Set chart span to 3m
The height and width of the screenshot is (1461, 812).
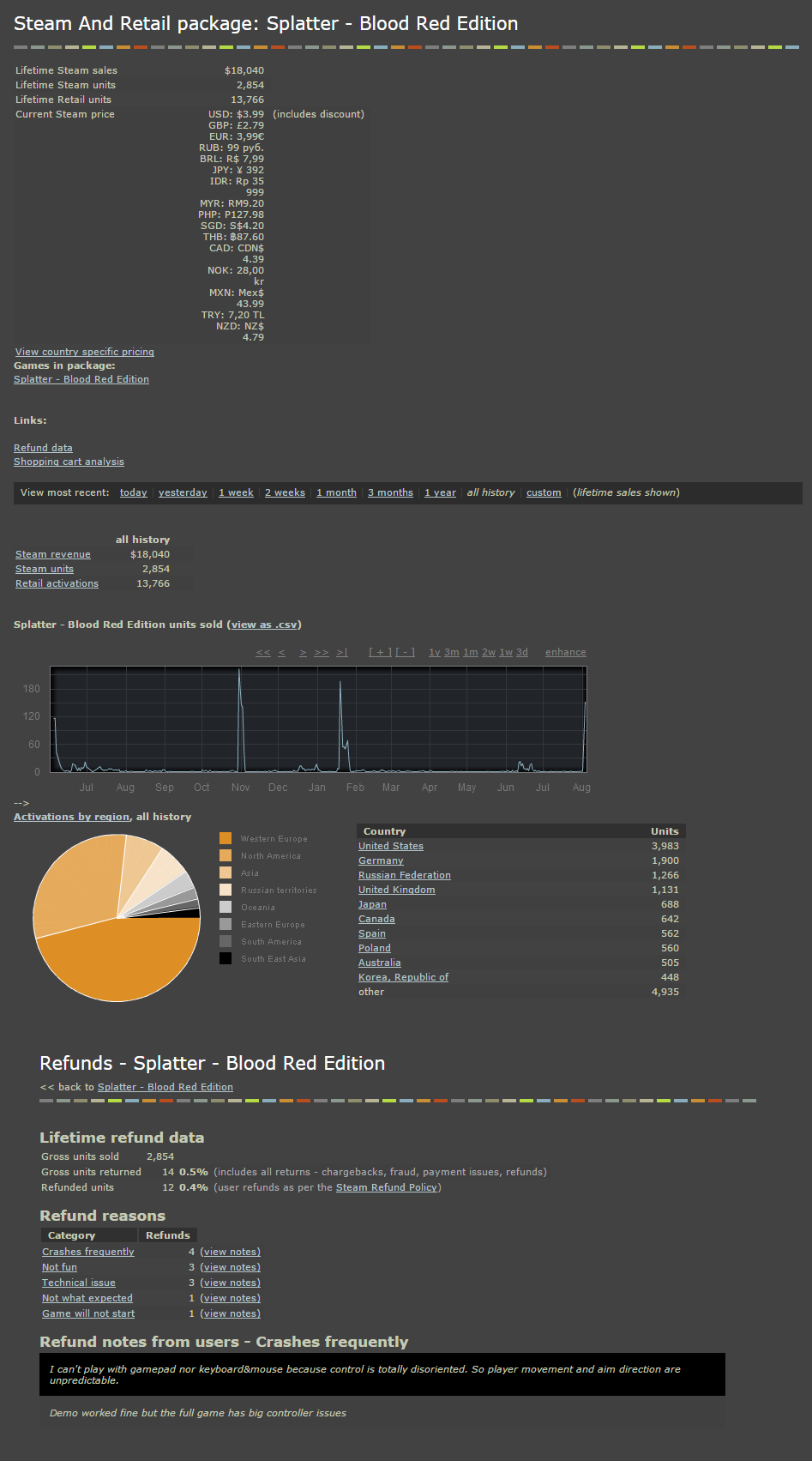point(452,652)
